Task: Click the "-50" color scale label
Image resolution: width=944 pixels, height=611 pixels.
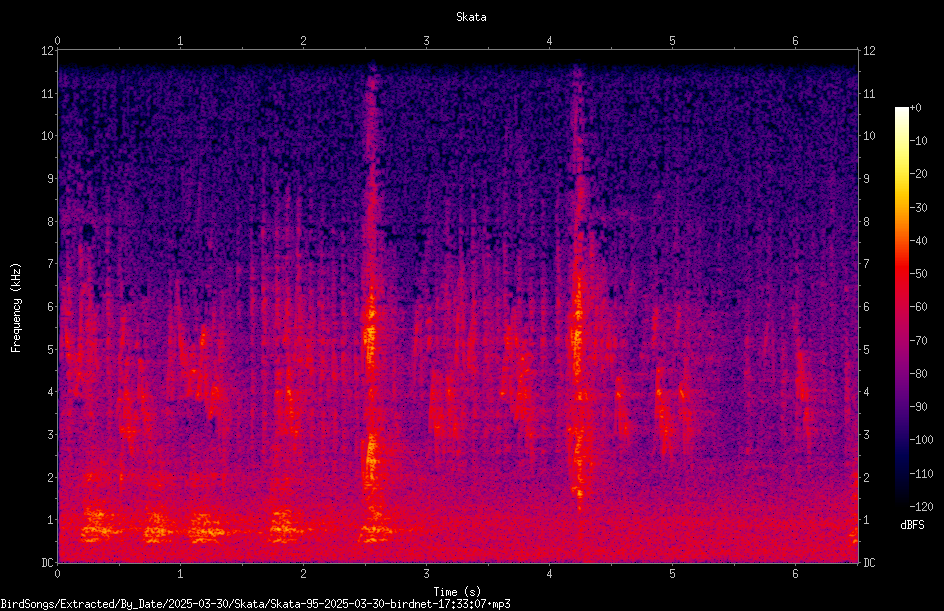Action: (918, 273)
